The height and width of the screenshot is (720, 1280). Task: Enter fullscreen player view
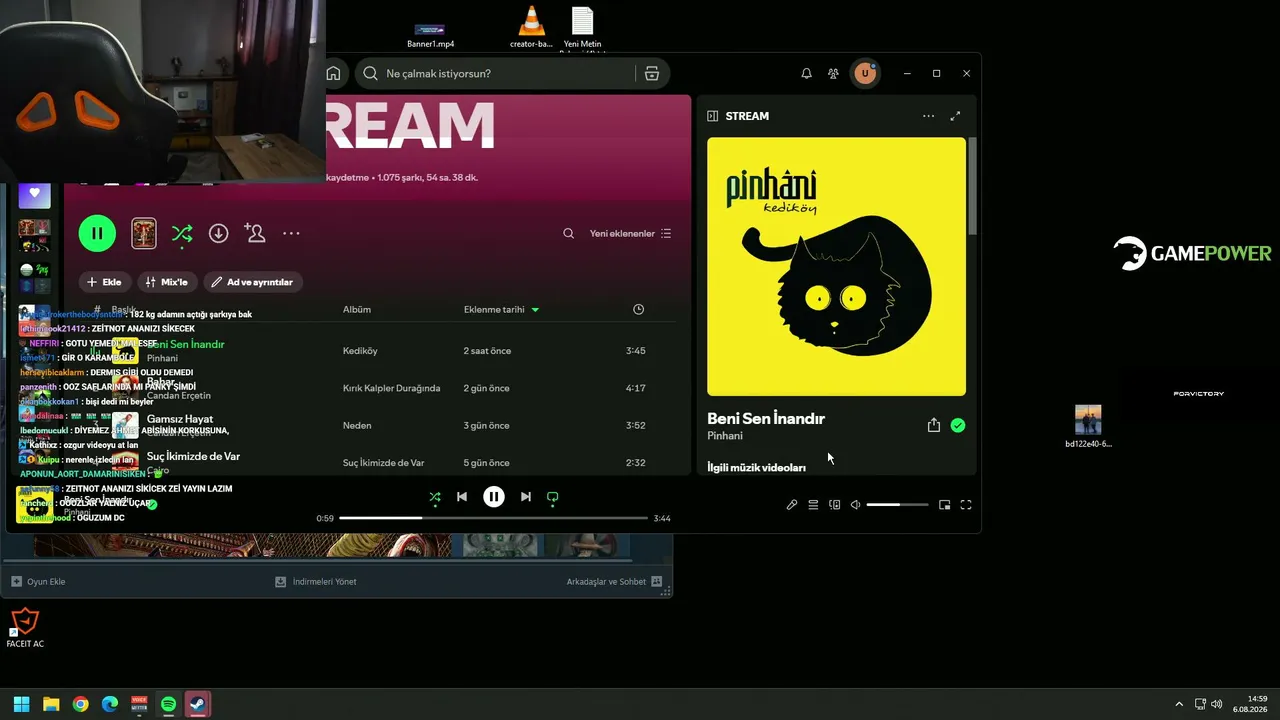click(966, 505)
